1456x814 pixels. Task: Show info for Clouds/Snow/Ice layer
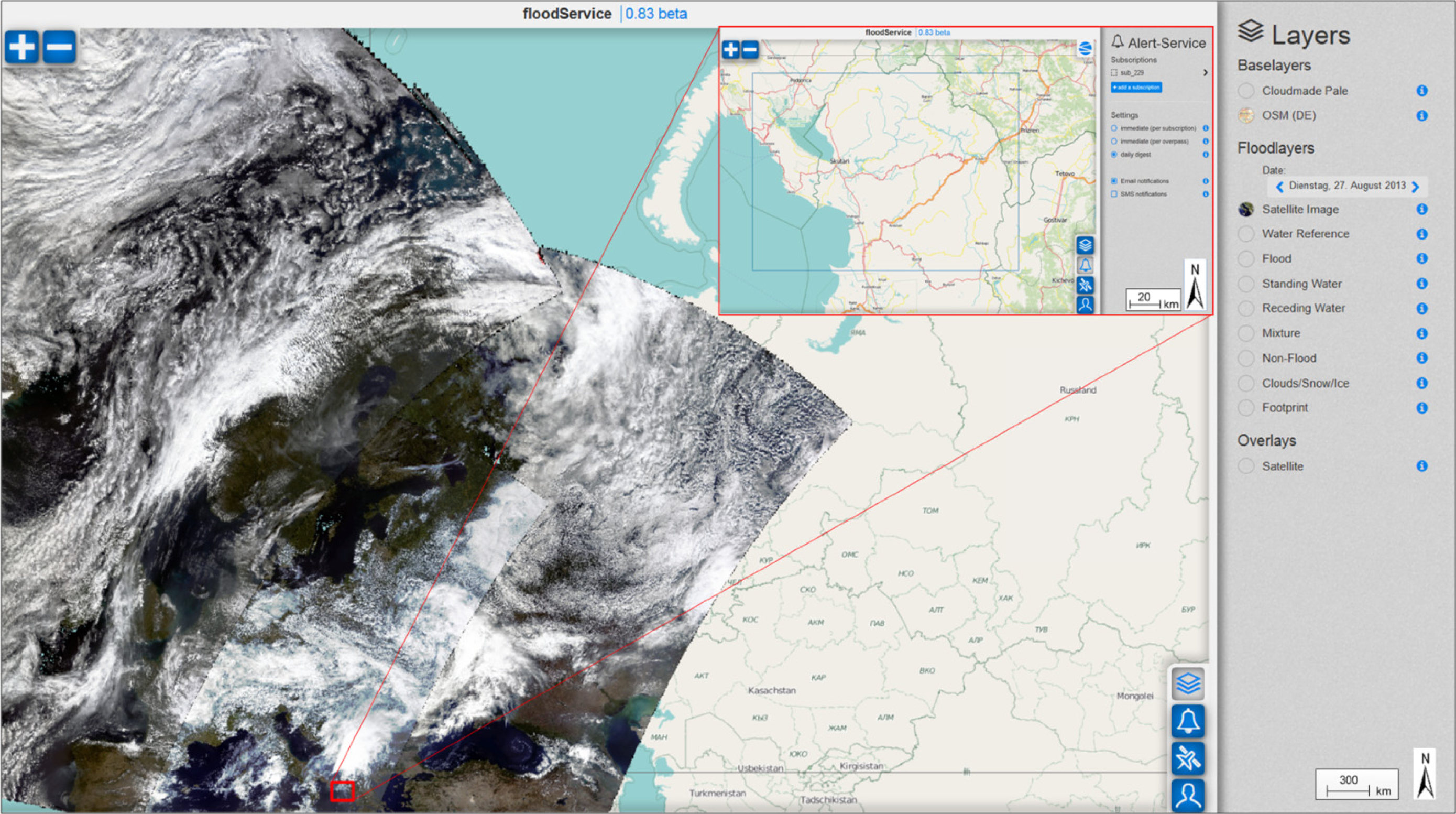click(1422, 383)
